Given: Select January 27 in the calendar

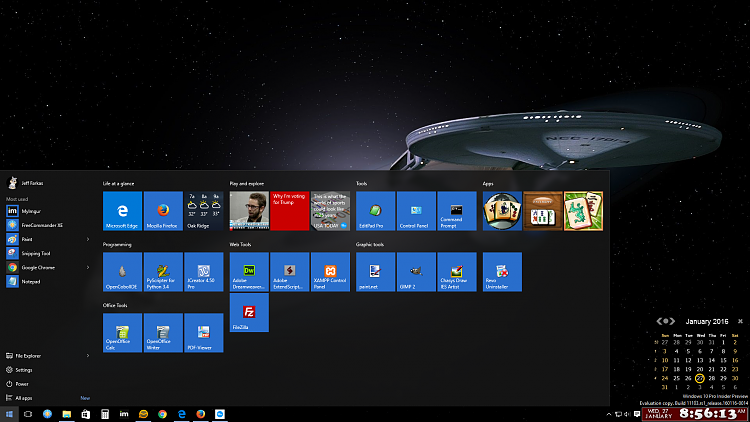Looking at the screenshot, I should coord(700,378).
